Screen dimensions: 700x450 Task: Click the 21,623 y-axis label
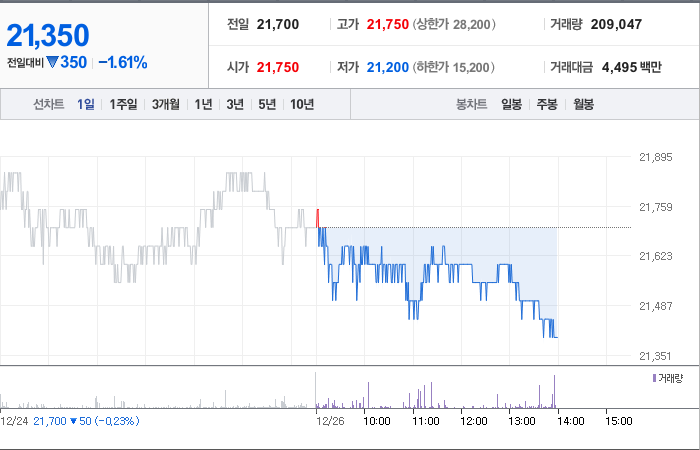tap(655, 256)
